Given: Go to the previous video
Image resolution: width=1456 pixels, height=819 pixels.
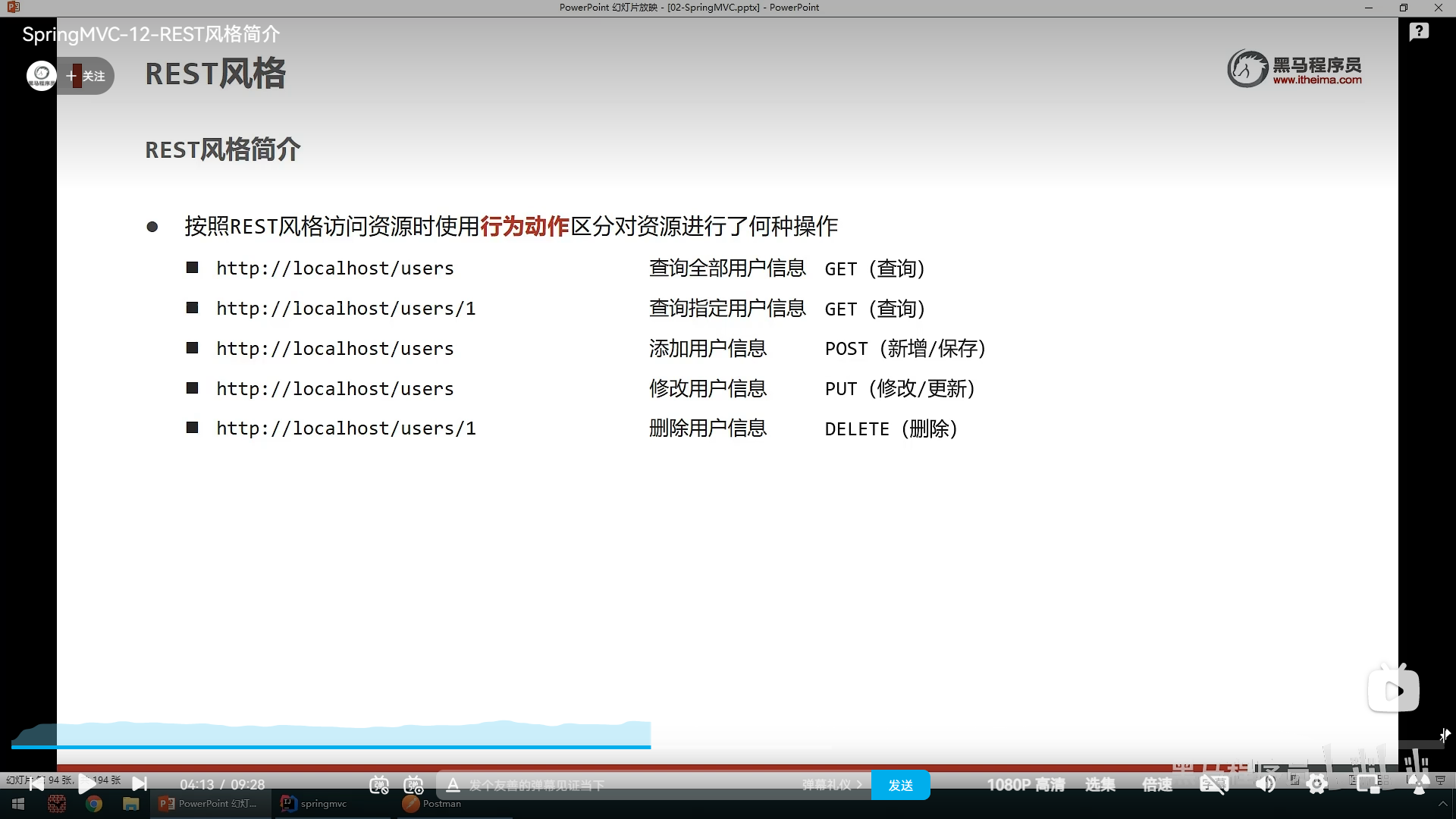Looking at the screenshot, I should click(x=36, y=784).
